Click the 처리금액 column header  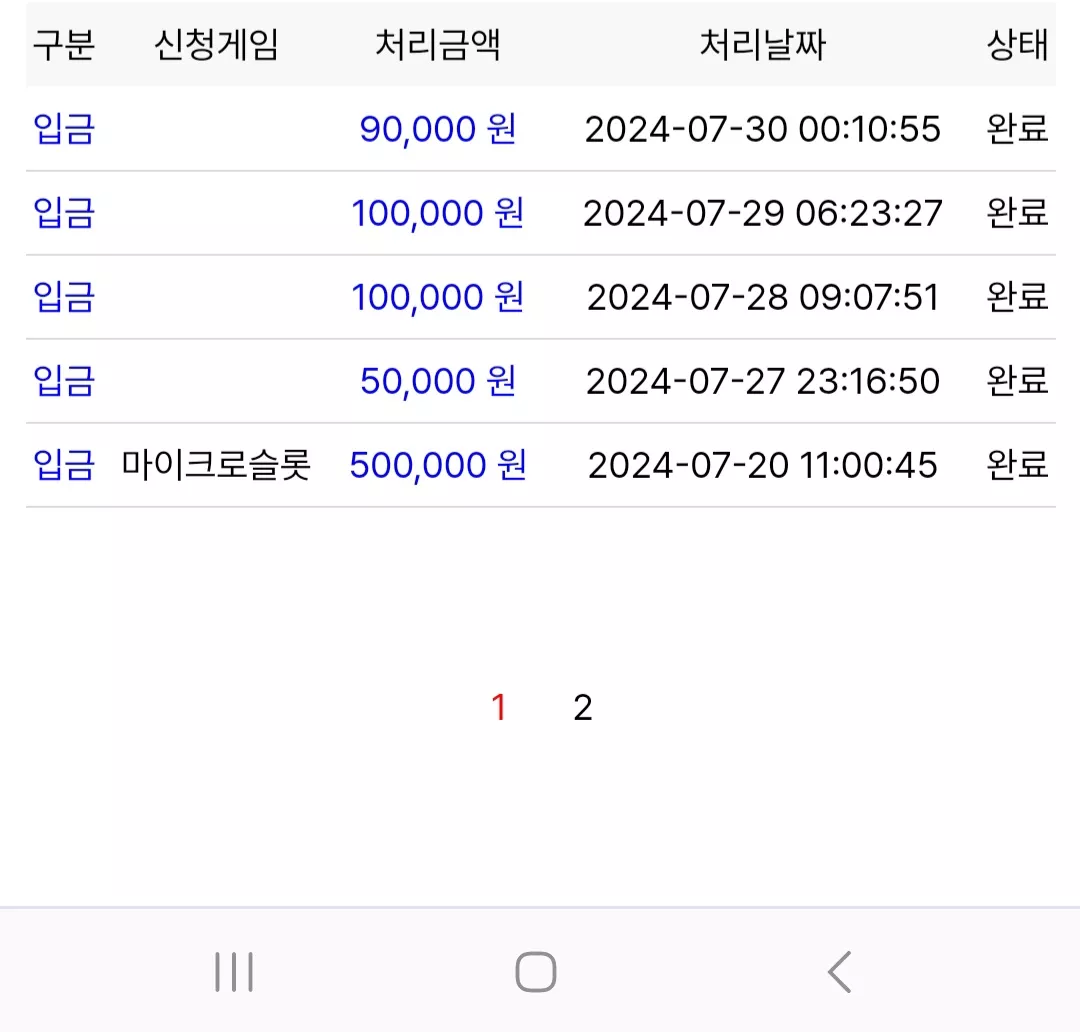coord(437,45)
